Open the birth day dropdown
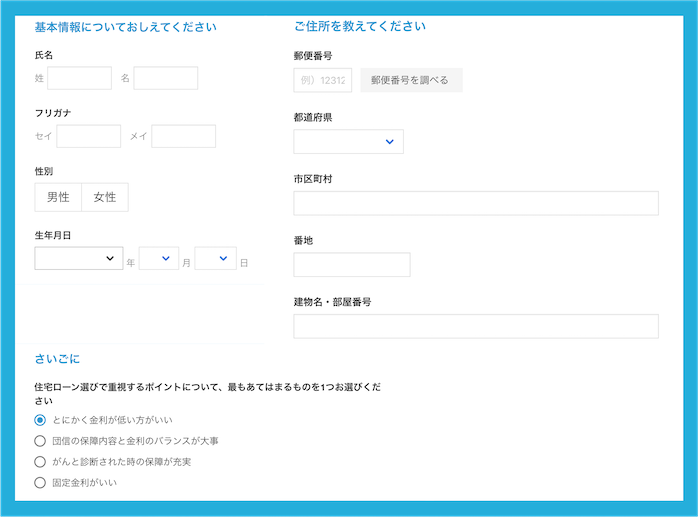This screenshot has width=698, height=517. coord(215,259)
